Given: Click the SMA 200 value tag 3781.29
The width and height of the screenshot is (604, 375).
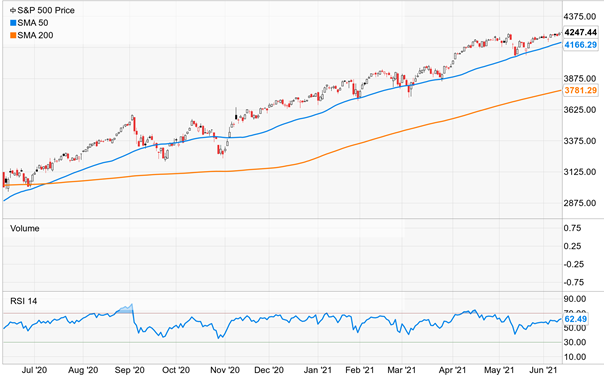Looking at the screenshot, I should tap(581, 90).
